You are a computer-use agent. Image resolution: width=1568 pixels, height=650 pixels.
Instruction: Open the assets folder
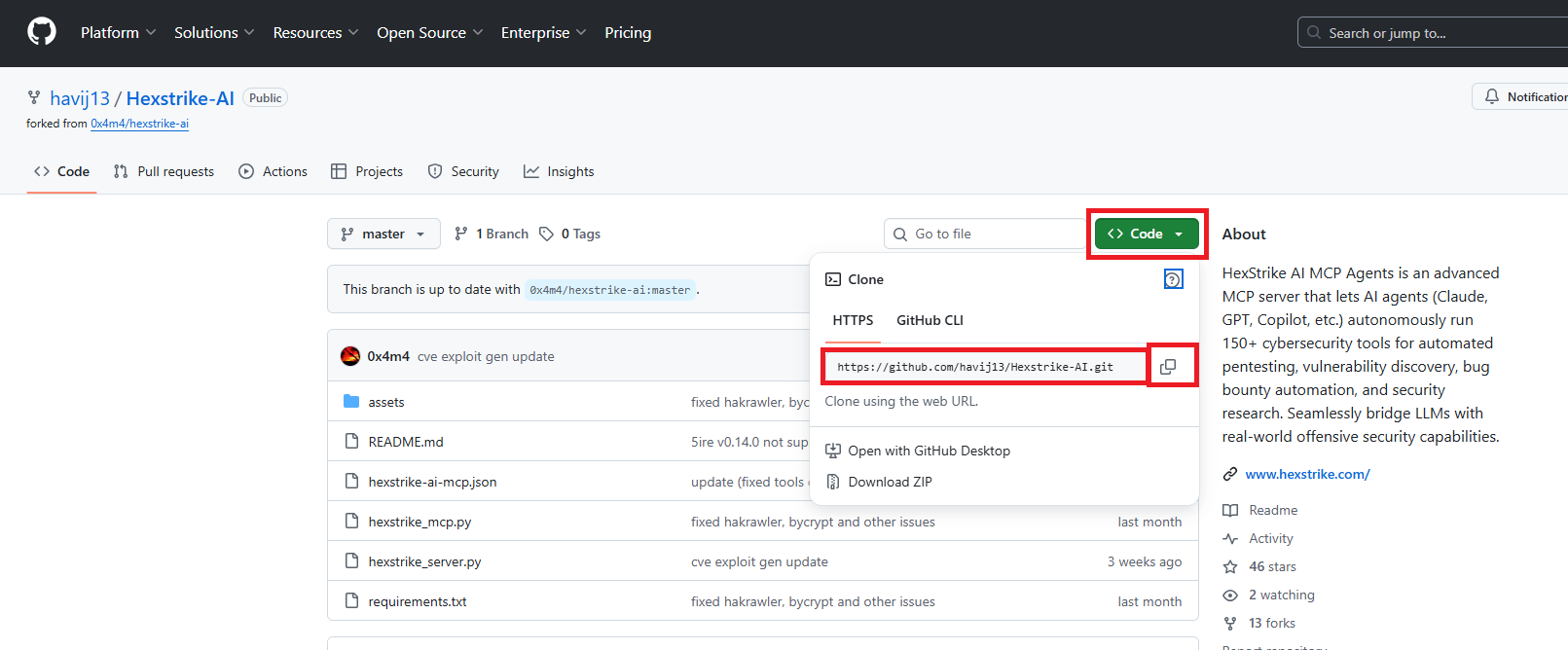click(385, 402)
